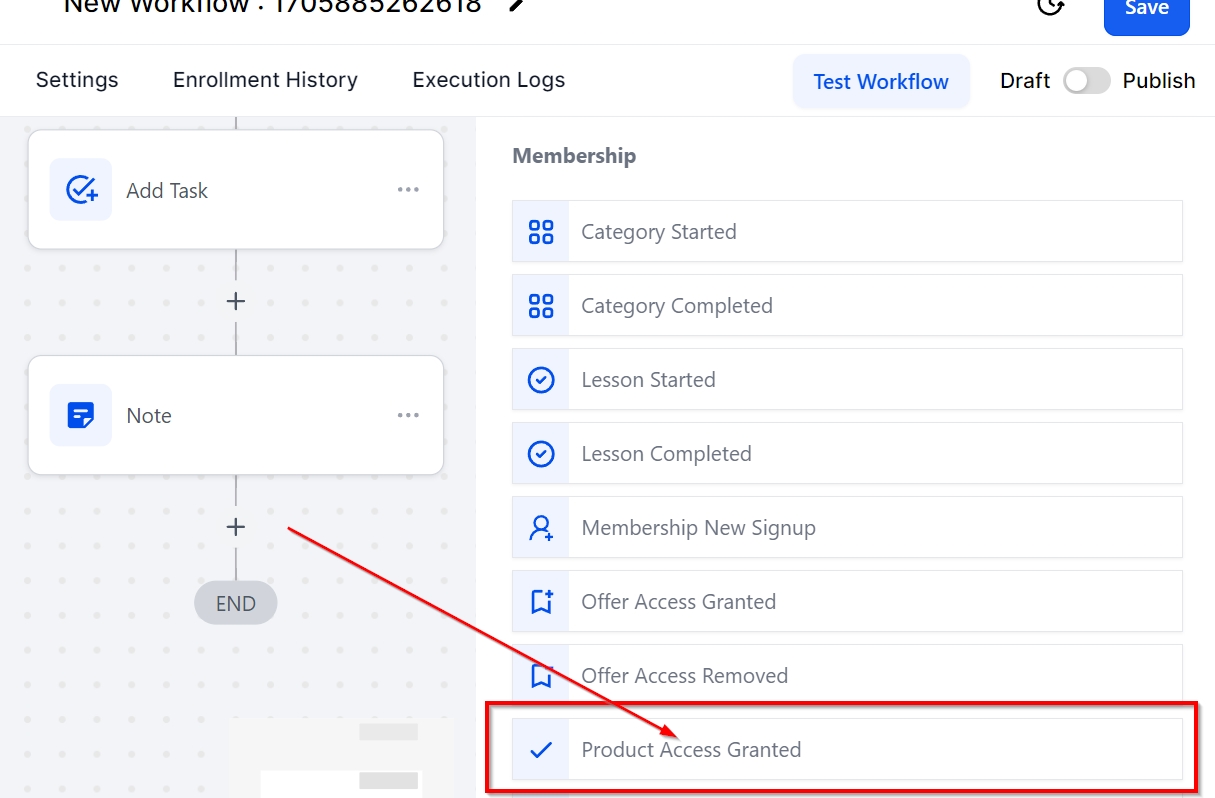The width and height of the screenshot is (1215, 798).
Task: Insert a step between Add Task and Note
Action: [236, 301]
